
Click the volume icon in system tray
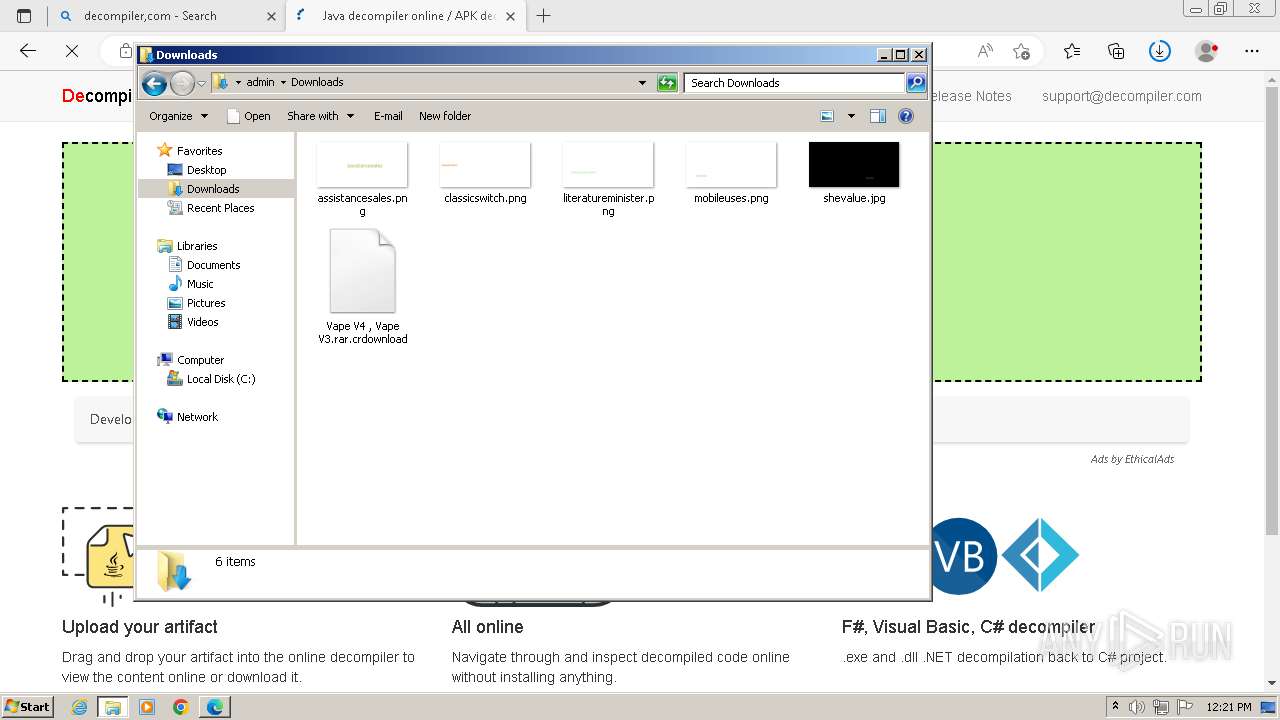(x=1137, y=707)
